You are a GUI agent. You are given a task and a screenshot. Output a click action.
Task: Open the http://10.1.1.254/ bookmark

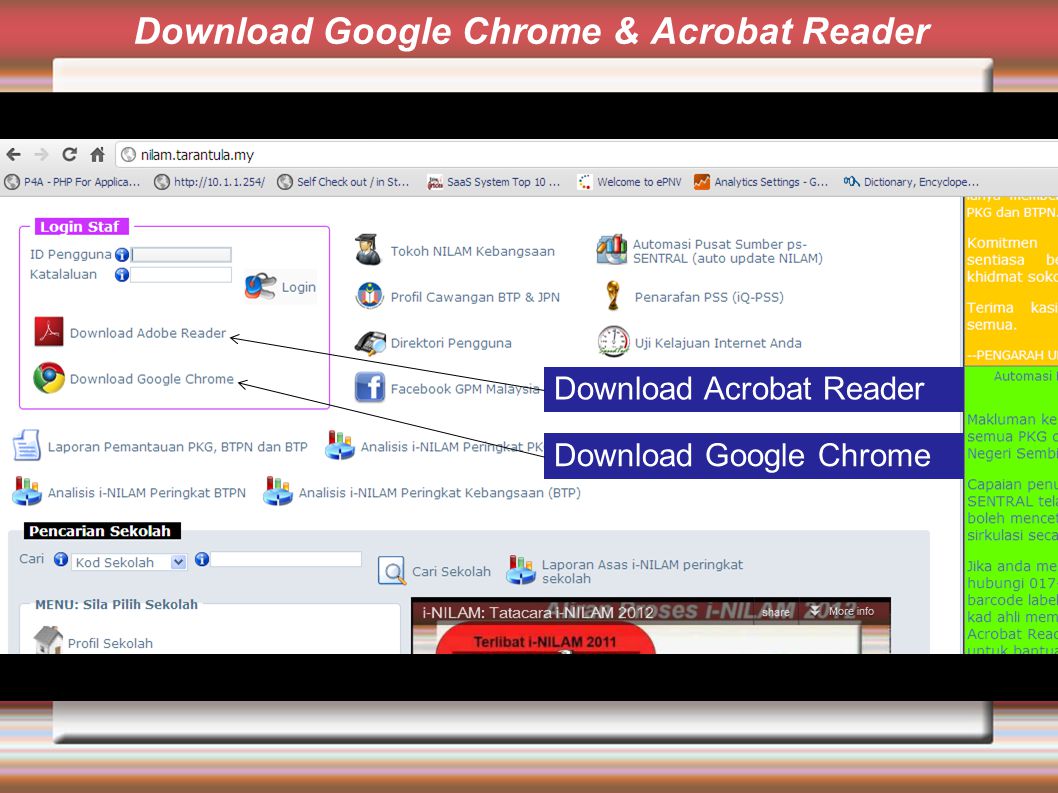click(210, 182)
